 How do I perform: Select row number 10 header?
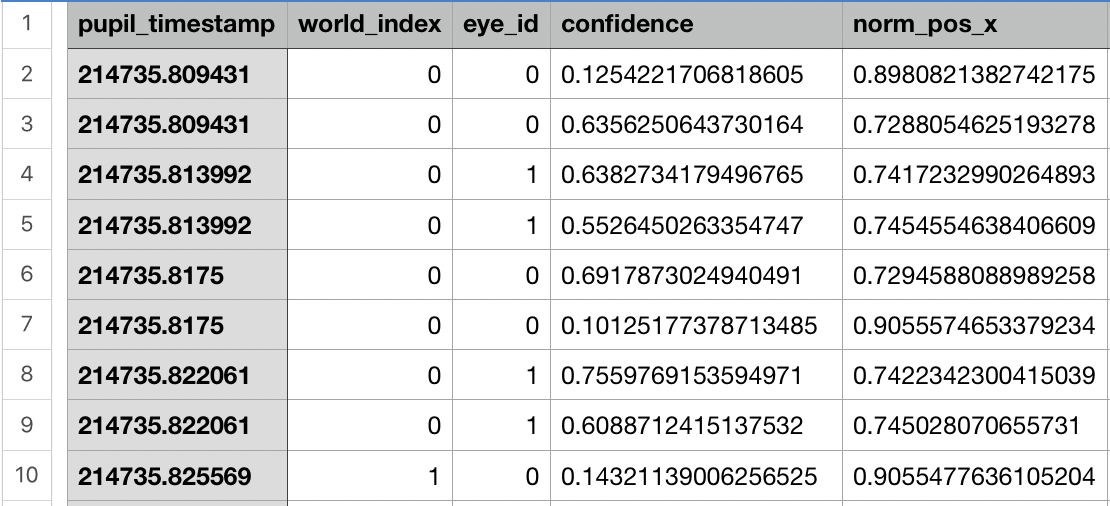coord(26,475)
